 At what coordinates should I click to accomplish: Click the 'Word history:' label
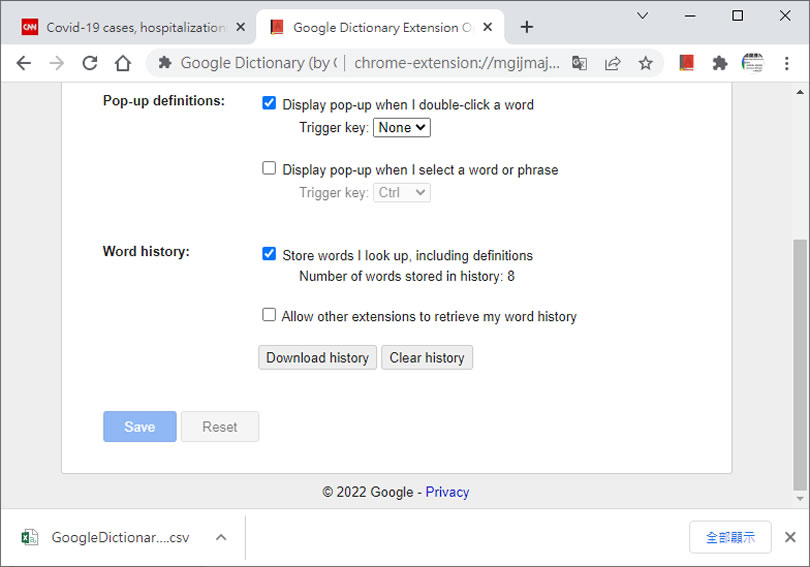pos(146,251)
